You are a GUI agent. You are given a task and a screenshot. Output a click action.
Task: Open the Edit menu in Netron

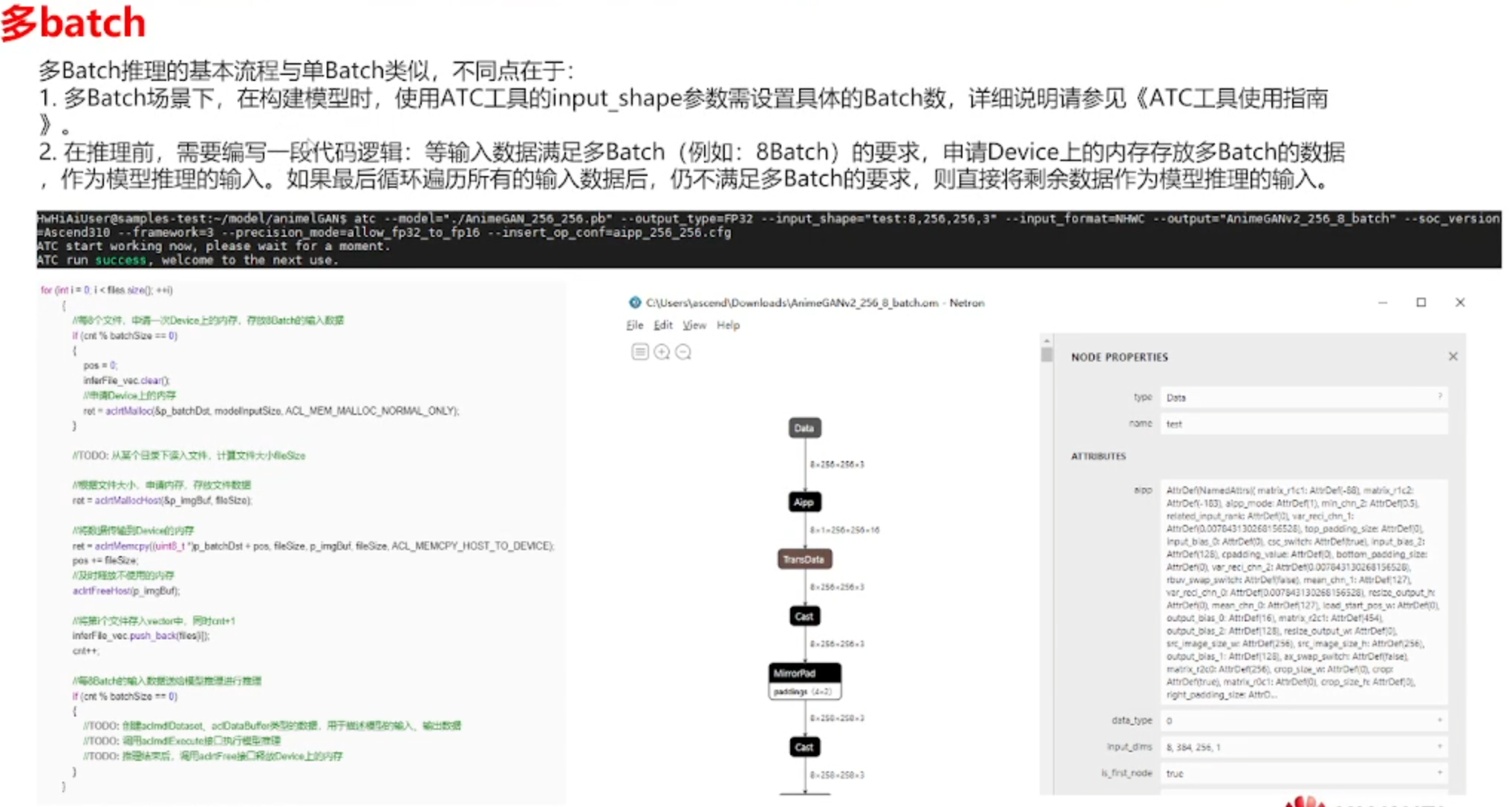(662, 325)
